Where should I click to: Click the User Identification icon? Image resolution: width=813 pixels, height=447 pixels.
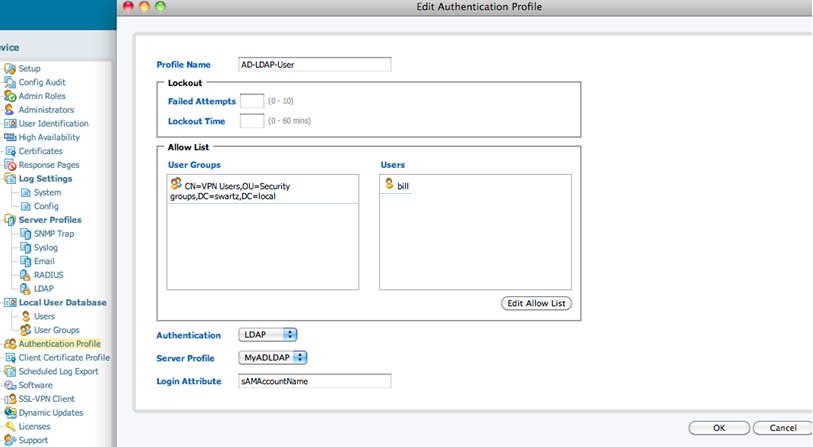point(10,123)
